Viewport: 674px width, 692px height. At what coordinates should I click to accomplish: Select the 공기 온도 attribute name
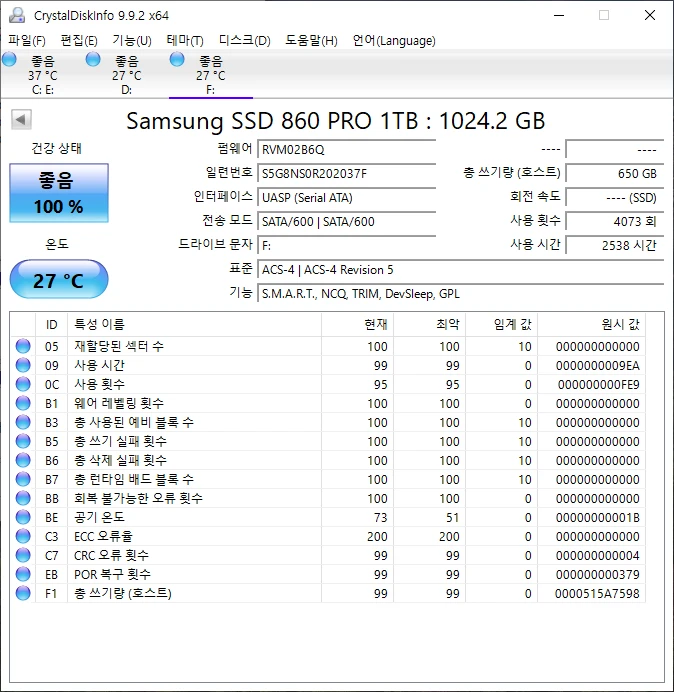tap(99, 517)
